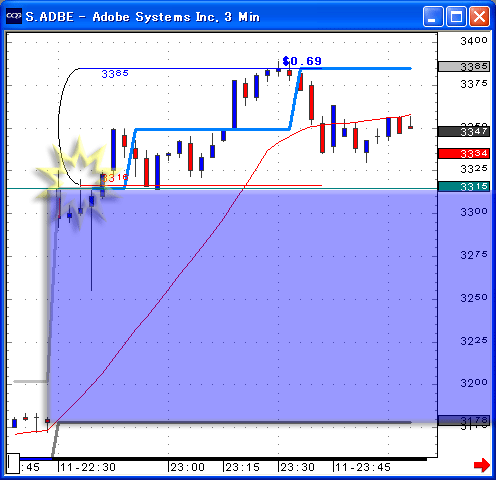Click the 11-22:30 time label
The height and width of the screenshot is (480, 496).
pos(88,467)
